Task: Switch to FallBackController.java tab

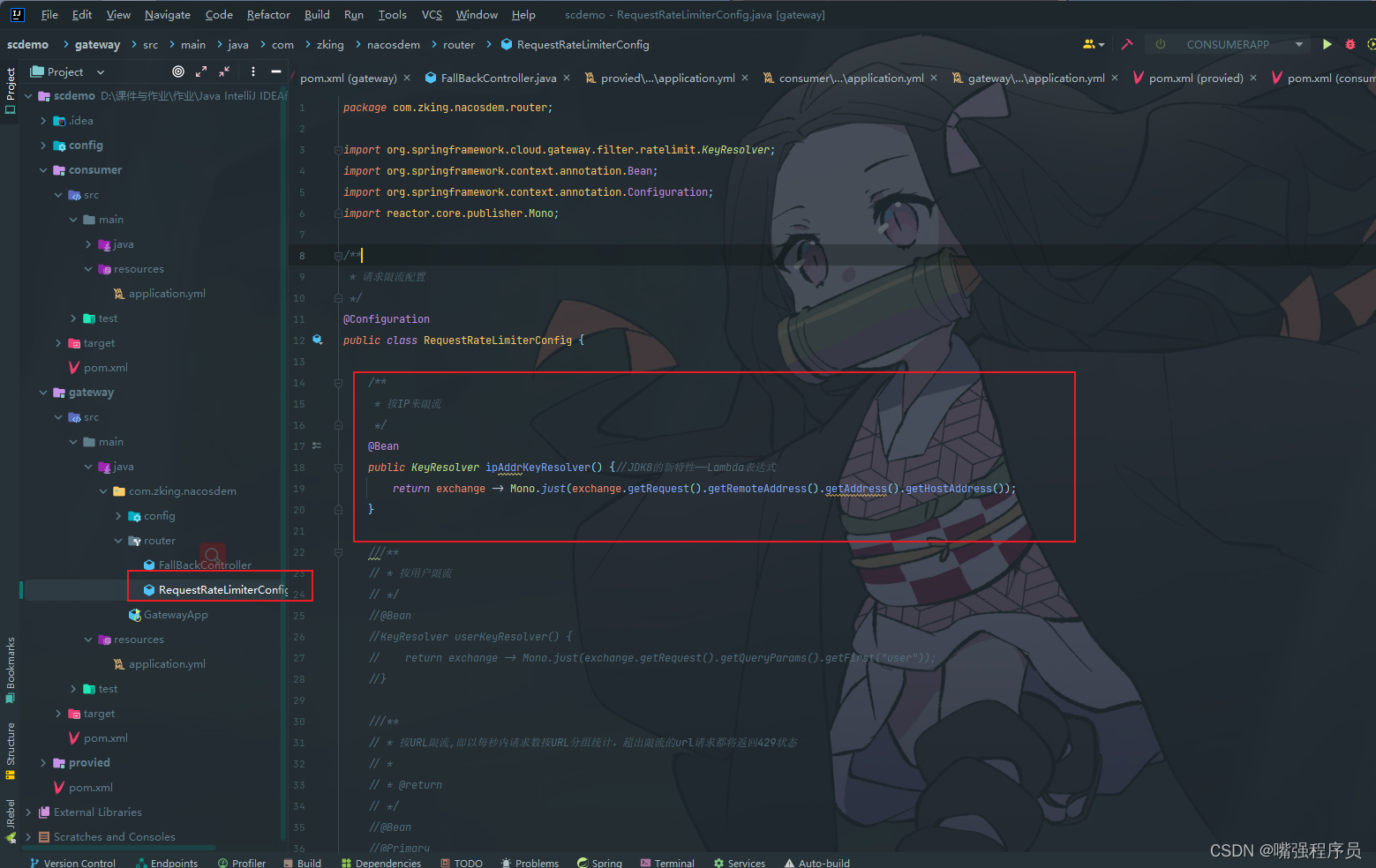Action: (498, 78)
